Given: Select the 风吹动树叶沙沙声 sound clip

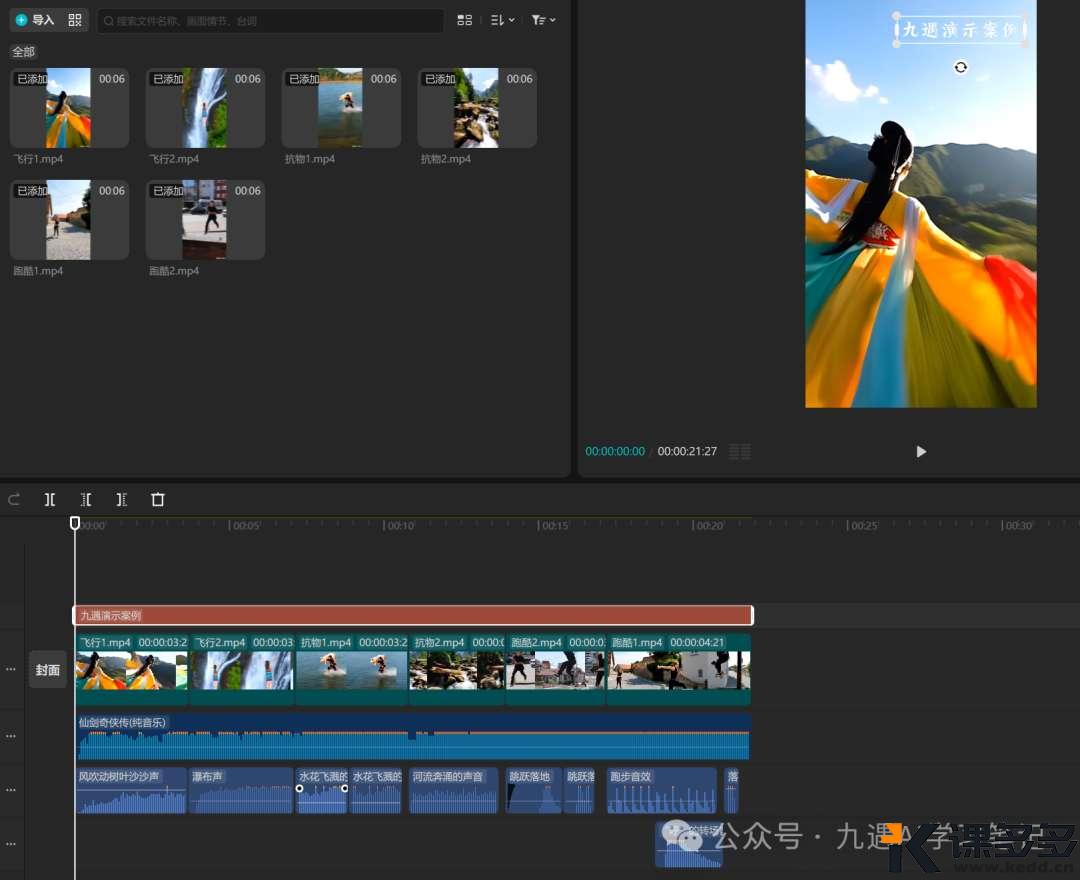Looking at the screenshot, I should [131, 790].
